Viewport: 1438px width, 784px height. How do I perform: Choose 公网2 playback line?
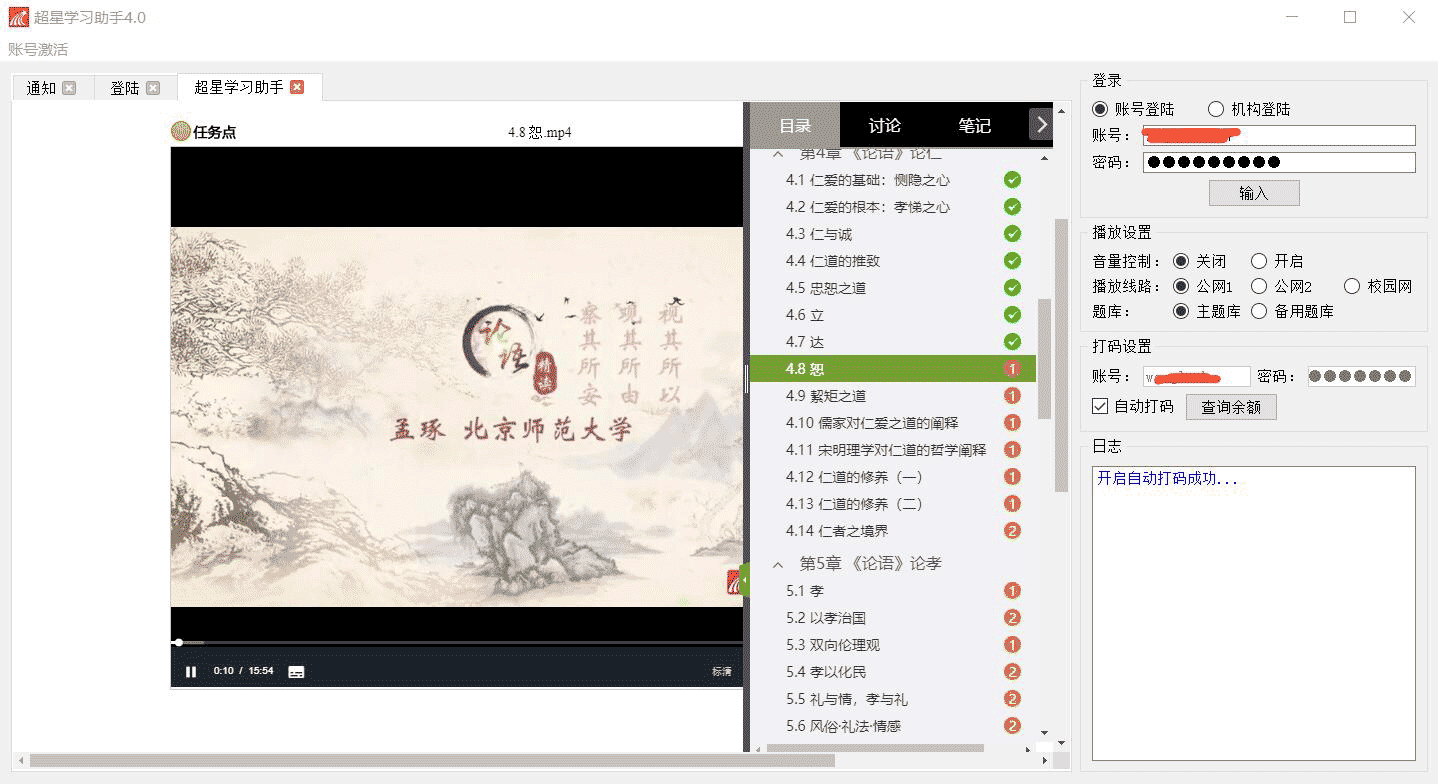pos(1259,286)
